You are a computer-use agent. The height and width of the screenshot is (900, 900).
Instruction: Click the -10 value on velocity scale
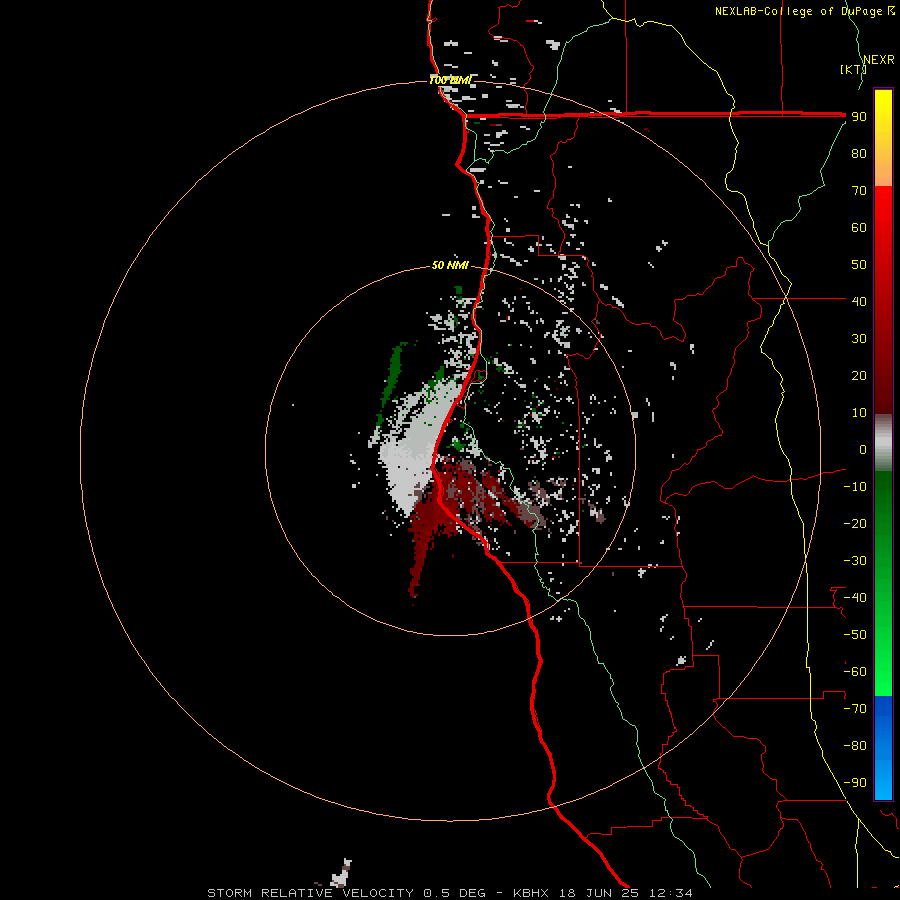tap(855, 487)
